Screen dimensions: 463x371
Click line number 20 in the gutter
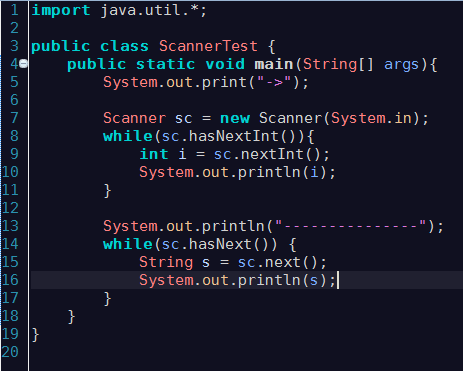[10, 352]
